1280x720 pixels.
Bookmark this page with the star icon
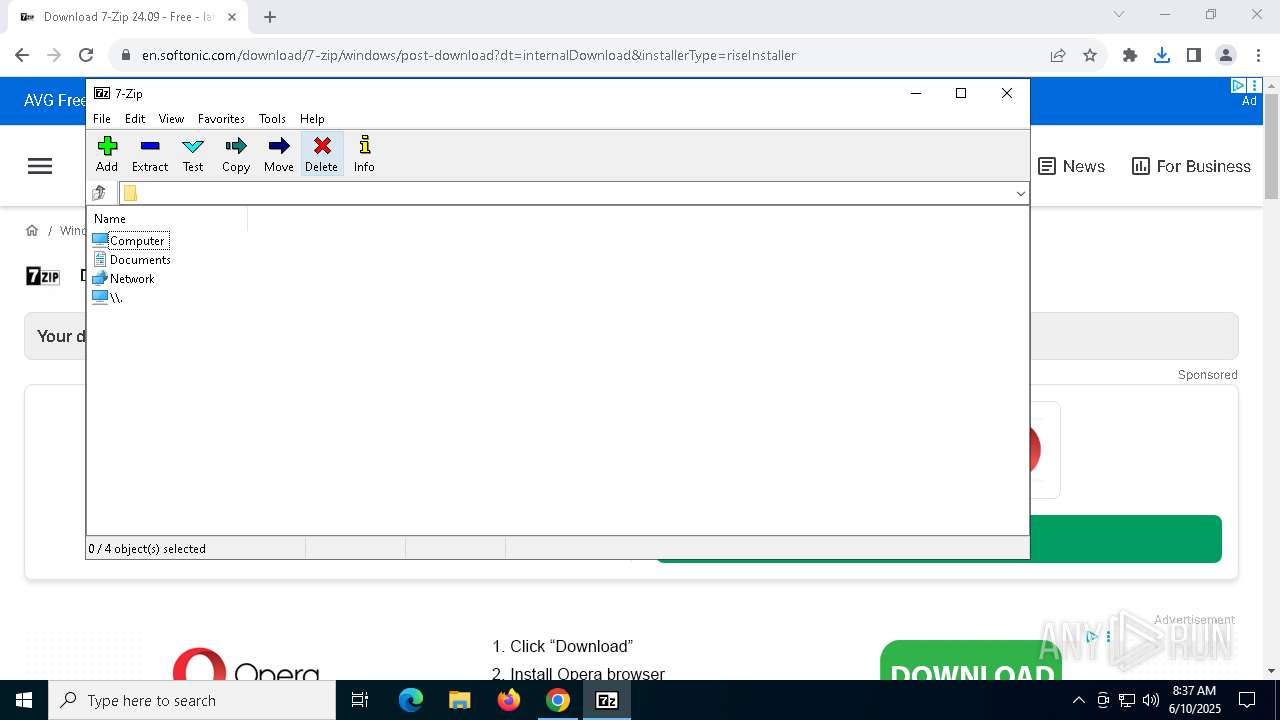[x=1090, y=55]
